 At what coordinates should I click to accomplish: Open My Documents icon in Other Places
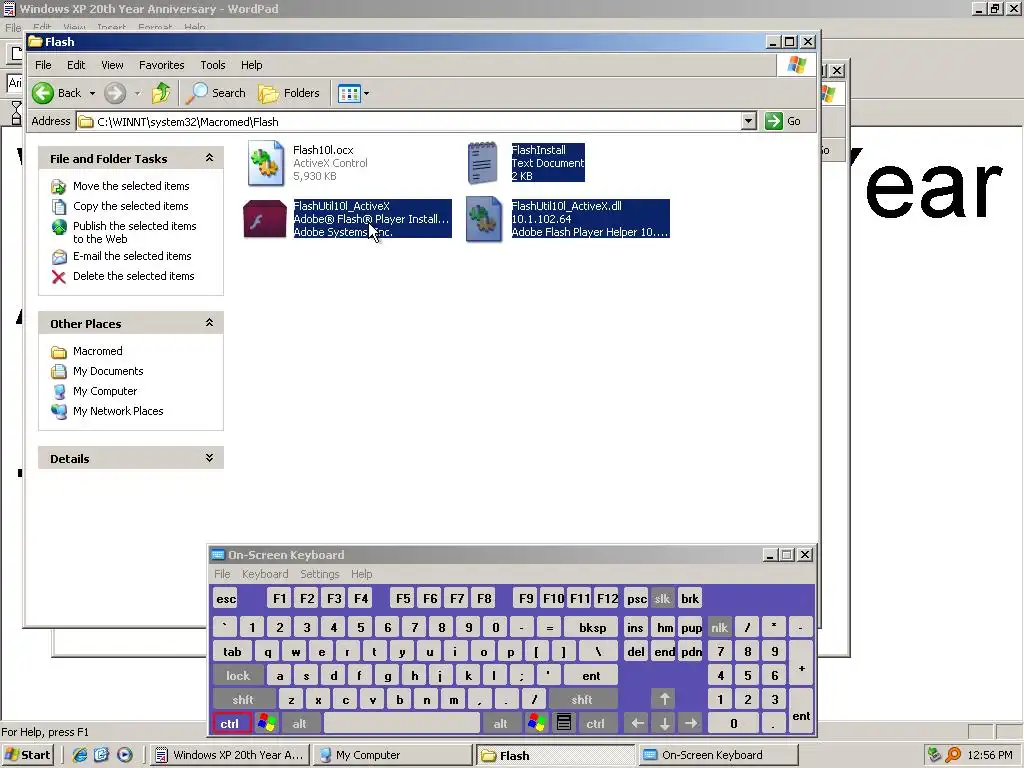[59, 372]
